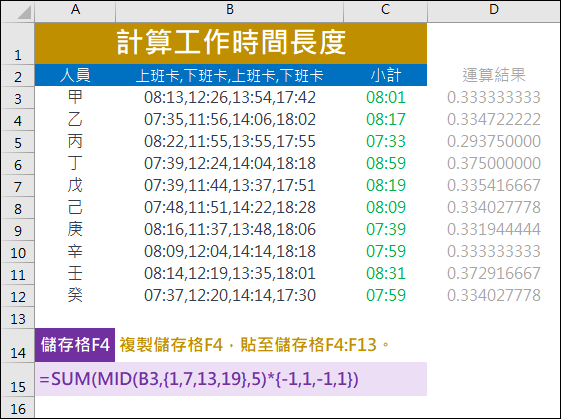Select result cell 0.293750000

[x=494, y=141]
